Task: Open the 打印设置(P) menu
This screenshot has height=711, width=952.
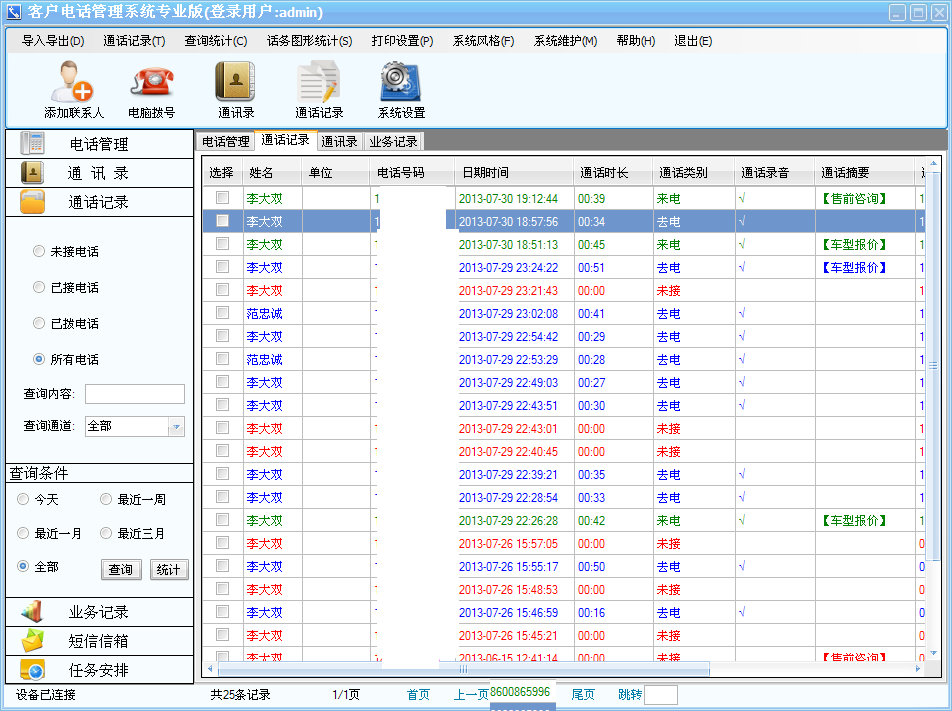Action: (403, 41)
